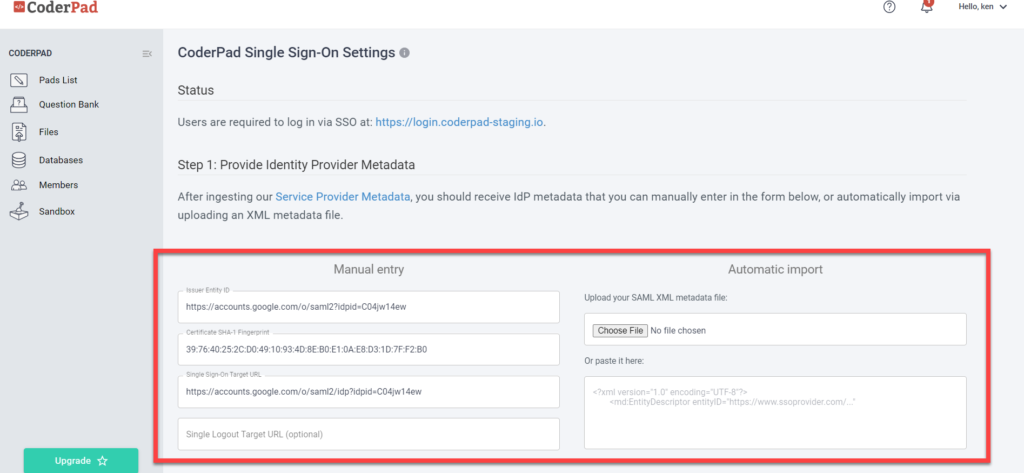Screen dimensions: 1024x473
Task: Click the Databases sidebar icon
Action: tap(19, 160)
